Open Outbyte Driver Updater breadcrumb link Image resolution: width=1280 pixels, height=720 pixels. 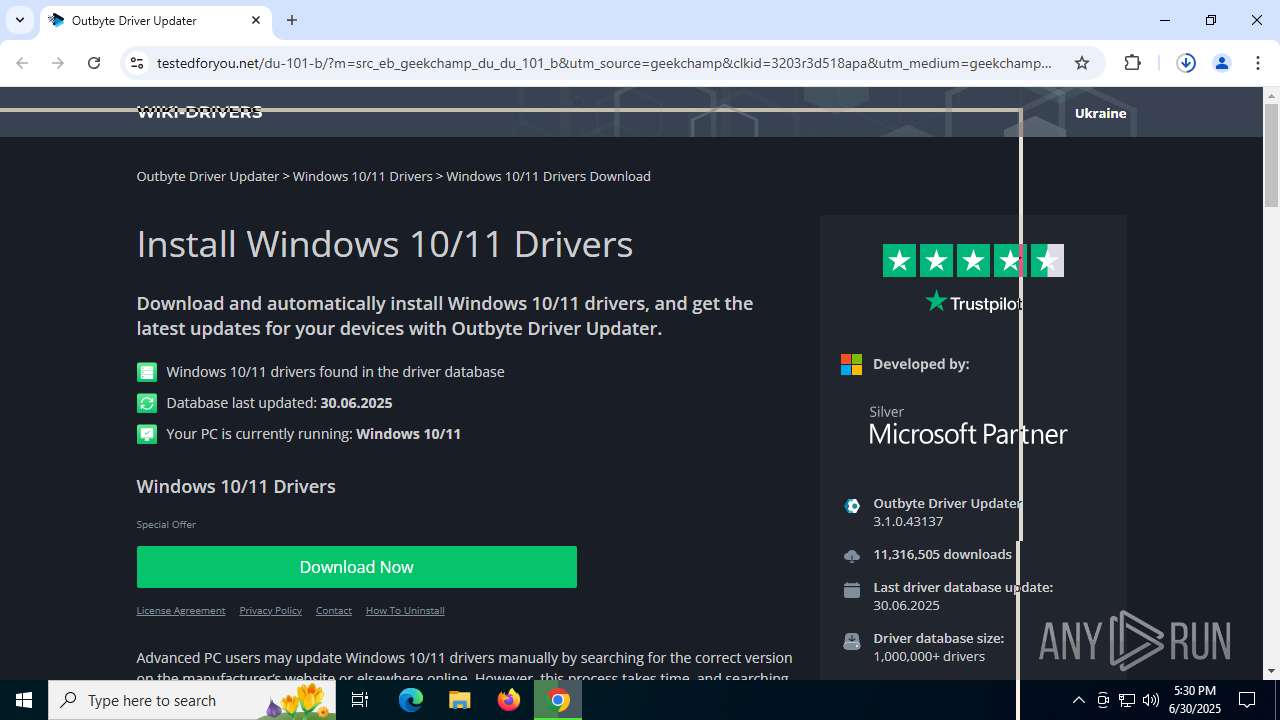(x=208, y=176)
